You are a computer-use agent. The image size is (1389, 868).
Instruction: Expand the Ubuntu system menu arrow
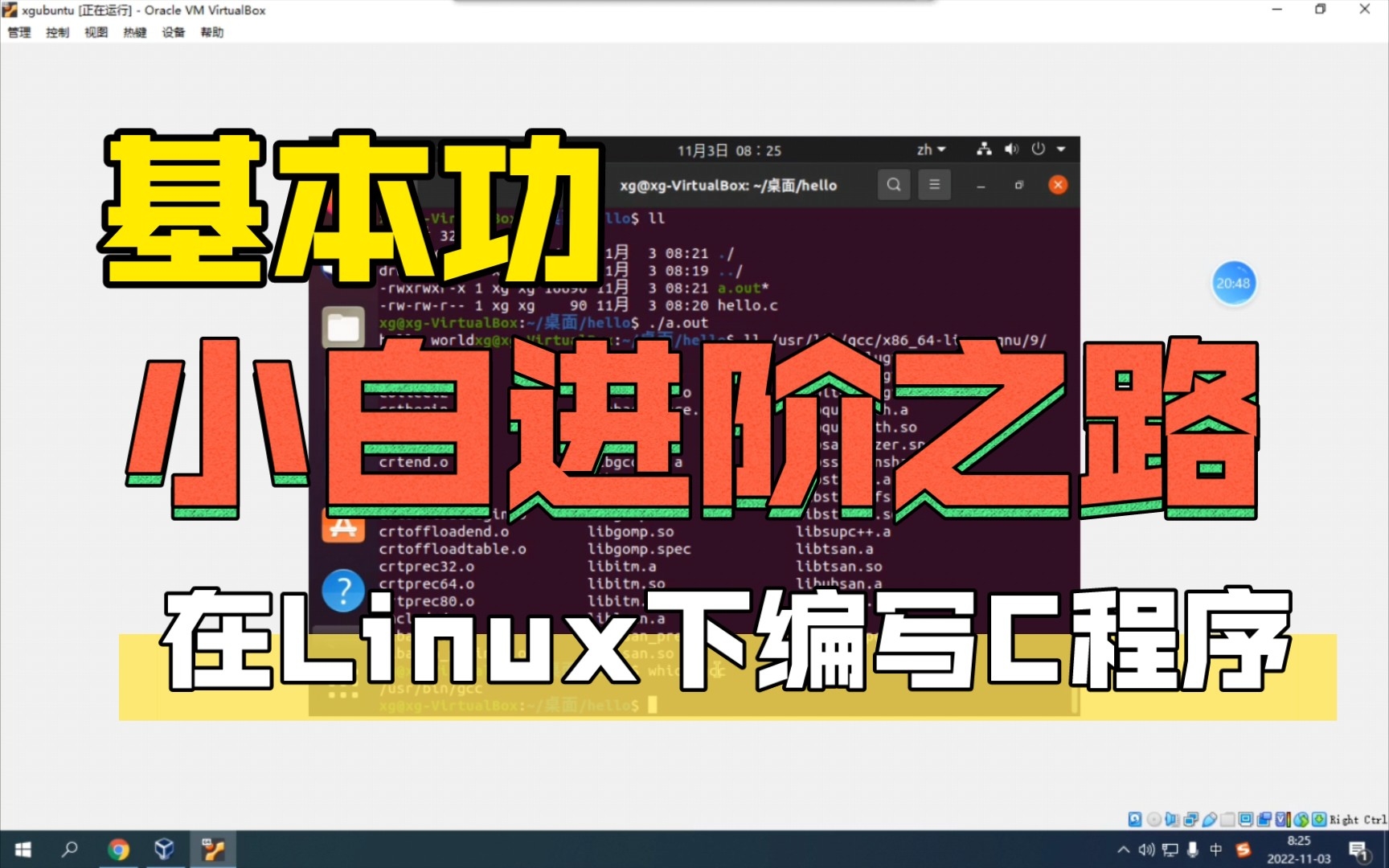(1061, 149)
